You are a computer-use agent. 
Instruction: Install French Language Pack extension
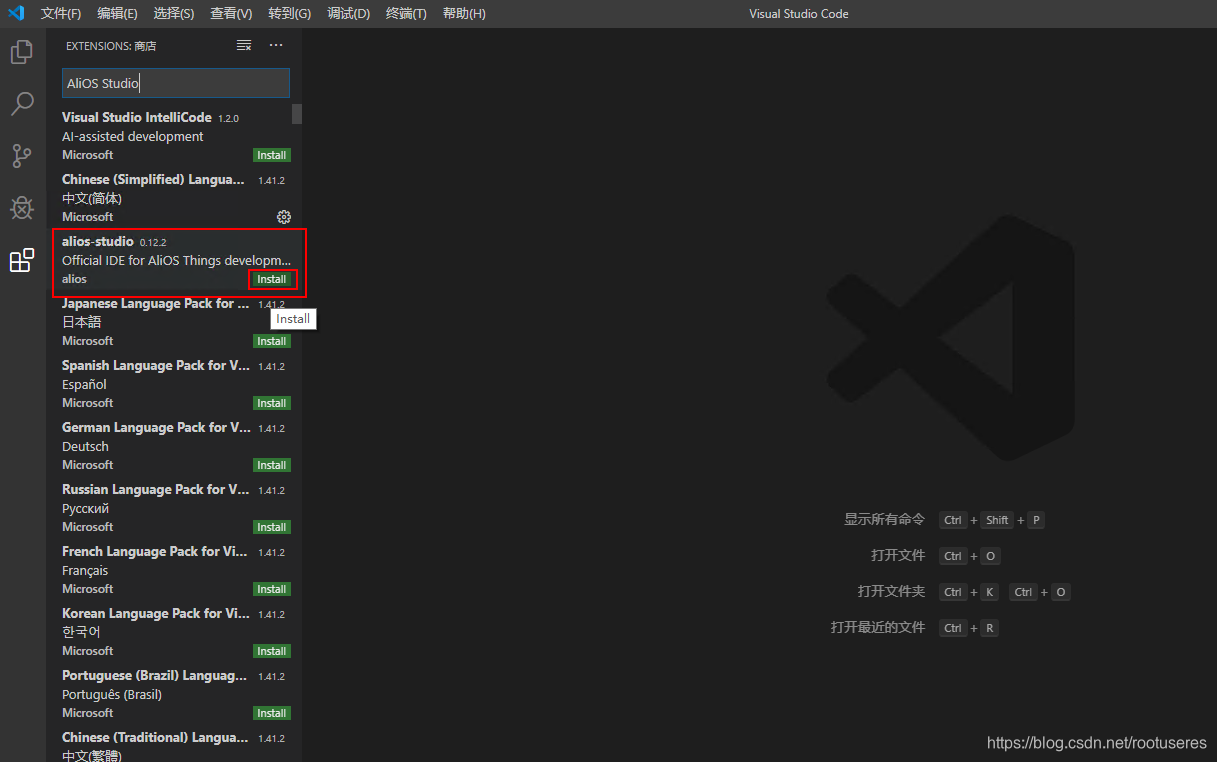(272, 589)
